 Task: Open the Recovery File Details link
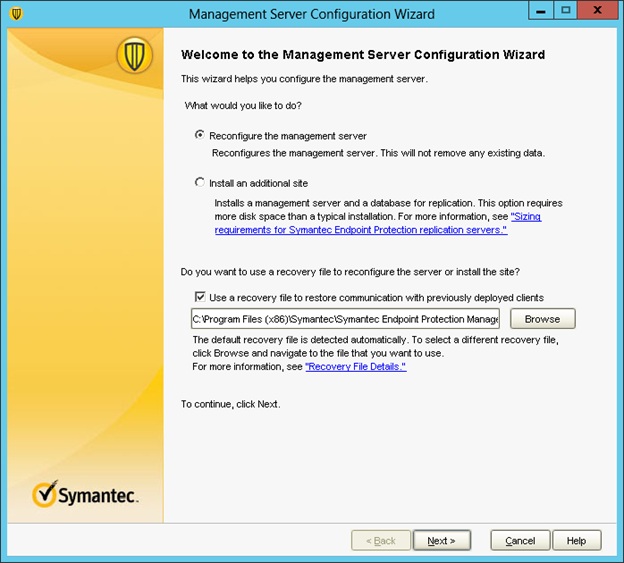[355, 367]
